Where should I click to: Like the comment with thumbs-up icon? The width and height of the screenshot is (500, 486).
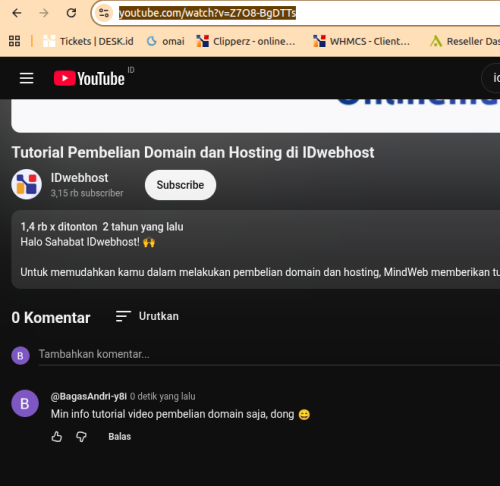[57, 437]
